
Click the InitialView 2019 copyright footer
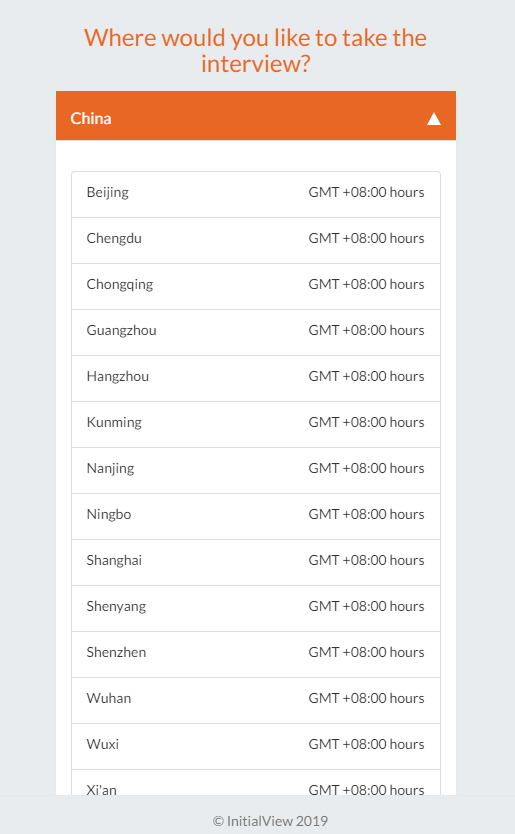tap(270, 821)
